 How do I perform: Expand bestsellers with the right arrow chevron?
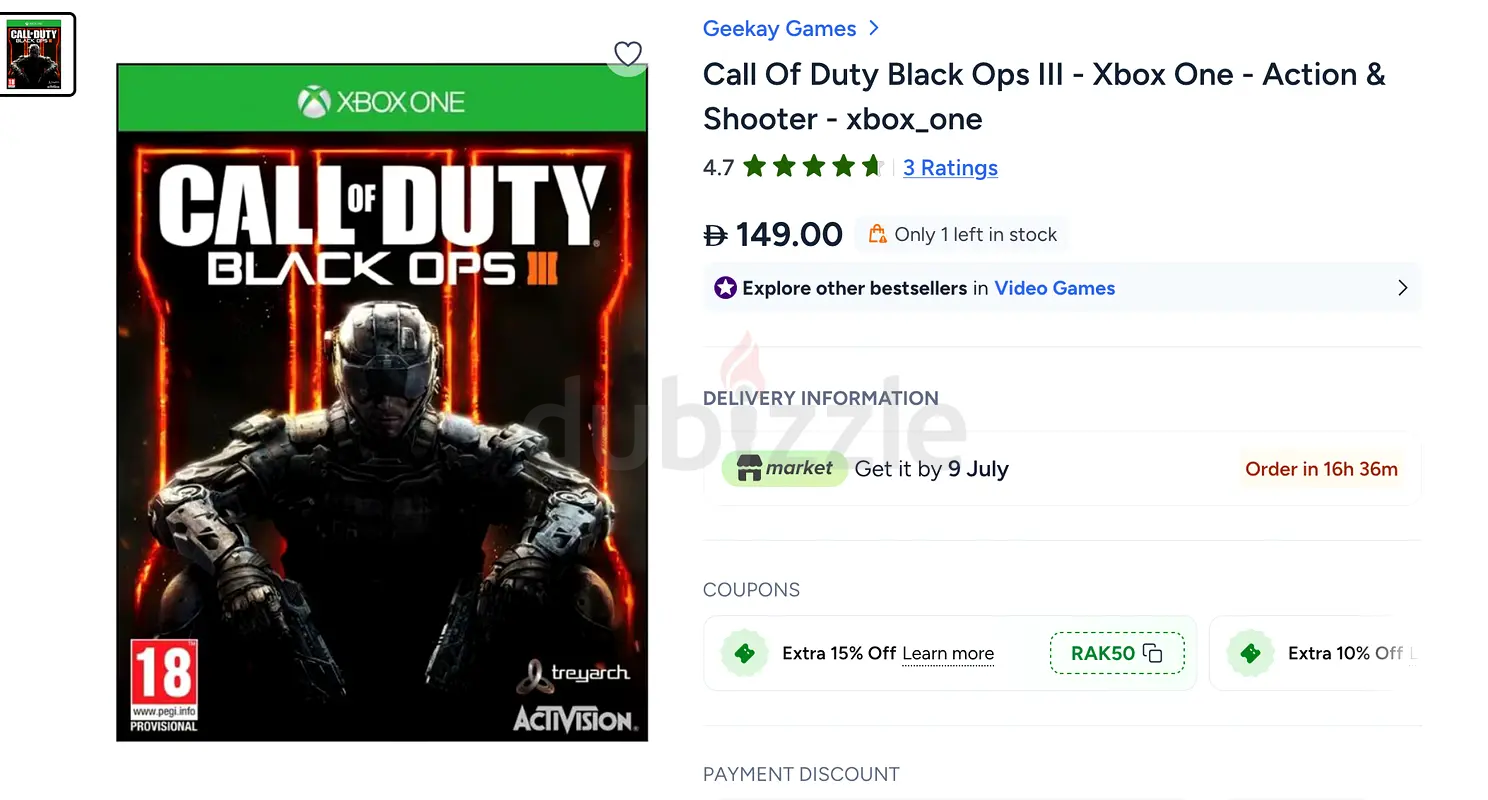[1402, 288]
